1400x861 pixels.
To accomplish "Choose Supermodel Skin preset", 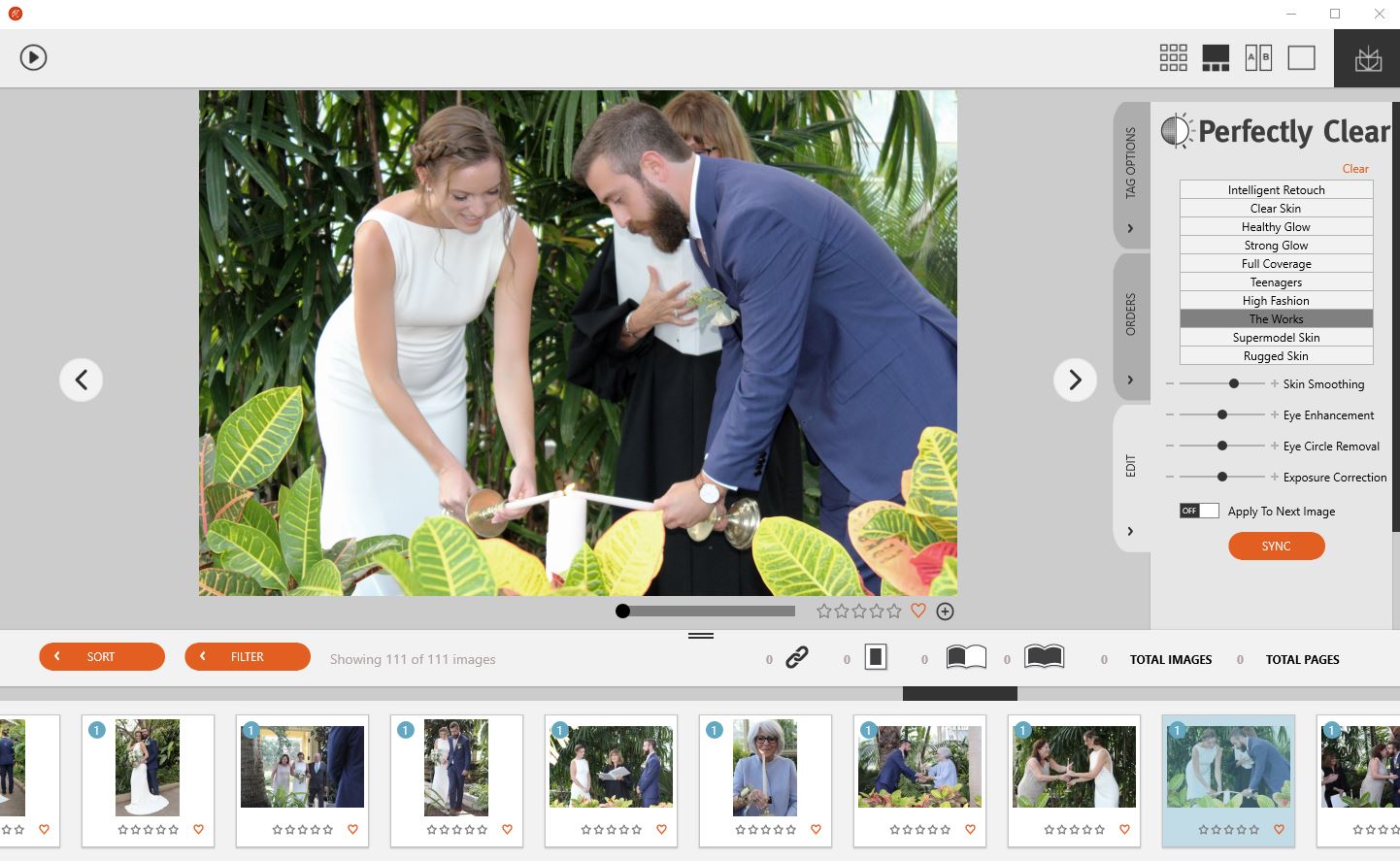I will click(1276, 338).
